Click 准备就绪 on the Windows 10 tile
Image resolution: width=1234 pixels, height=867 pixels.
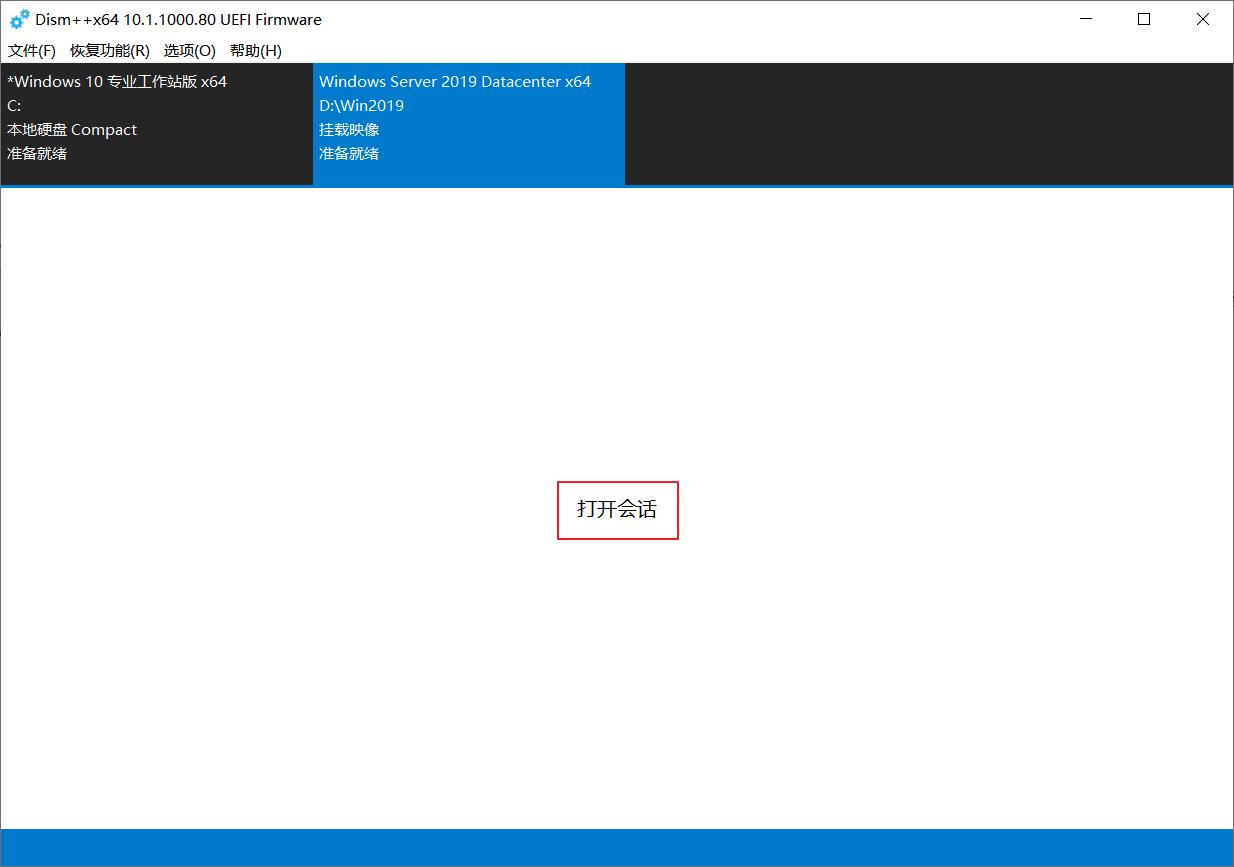[x=36, y=153]
